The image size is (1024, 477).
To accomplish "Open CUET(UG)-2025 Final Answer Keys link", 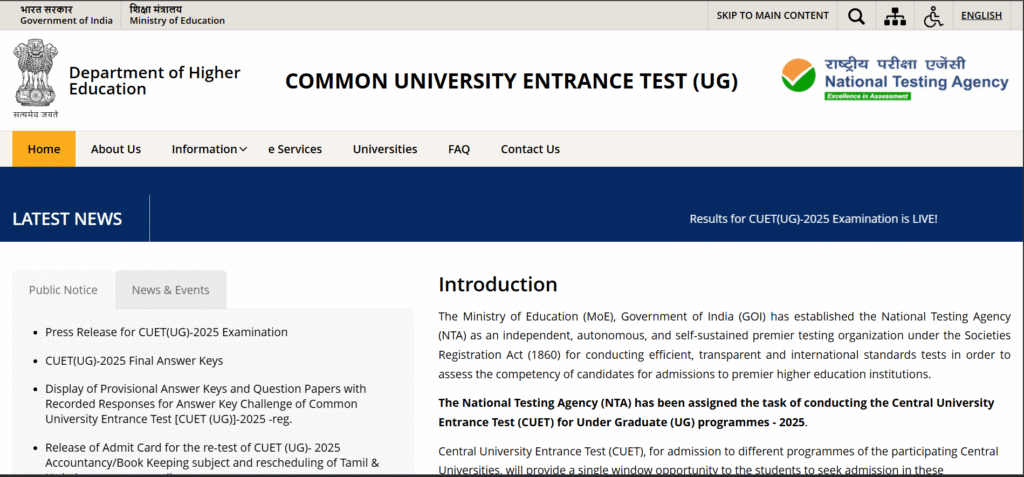I will 134,361.
